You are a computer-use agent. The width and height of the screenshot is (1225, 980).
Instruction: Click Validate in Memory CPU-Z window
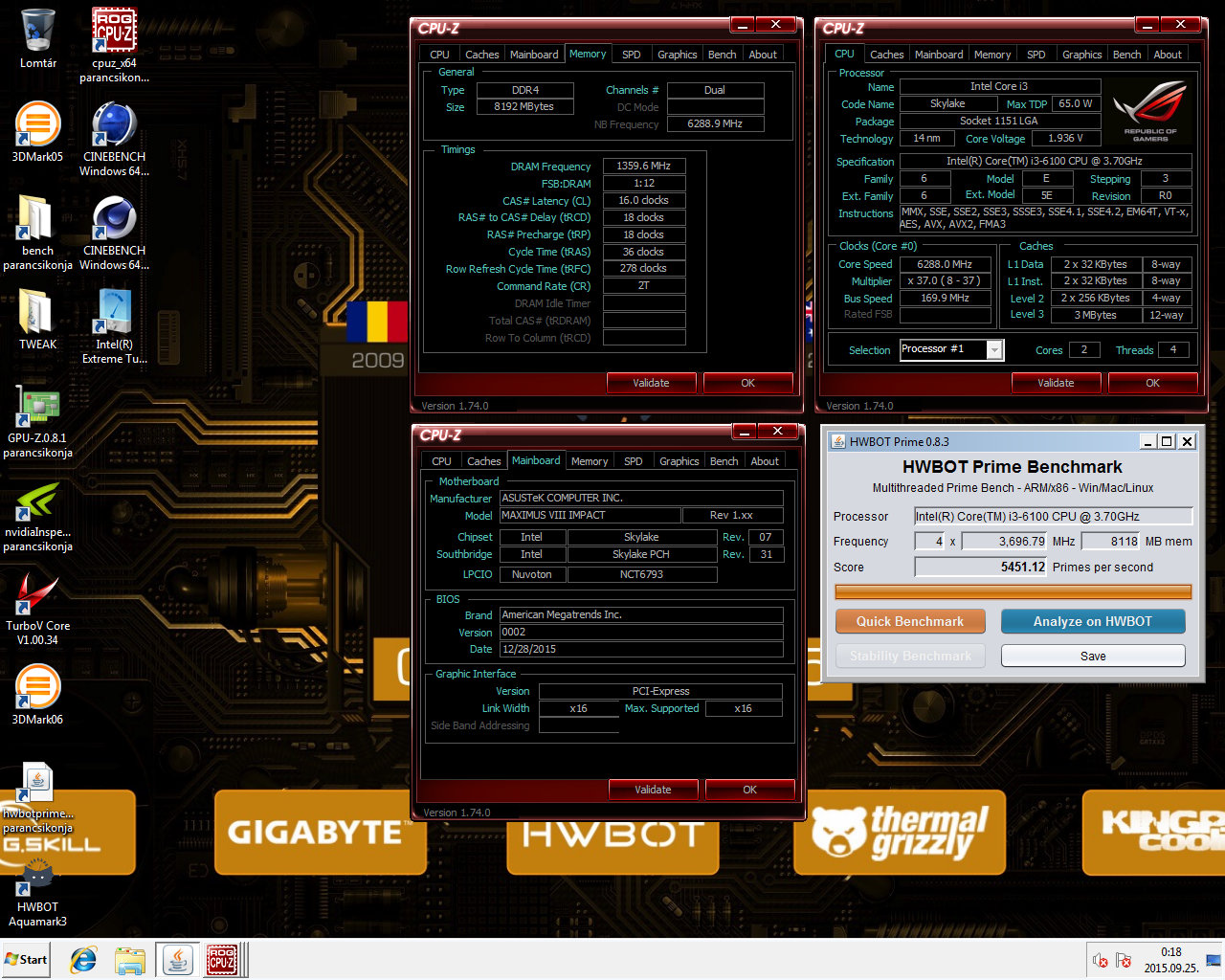coord(651,383)
